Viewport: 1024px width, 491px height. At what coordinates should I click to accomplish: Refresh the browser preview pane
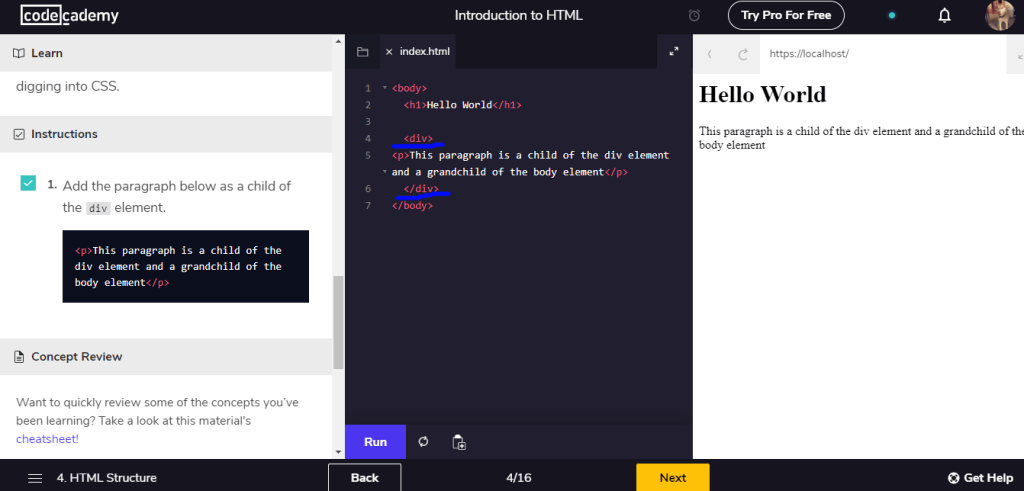pos(743,54)
